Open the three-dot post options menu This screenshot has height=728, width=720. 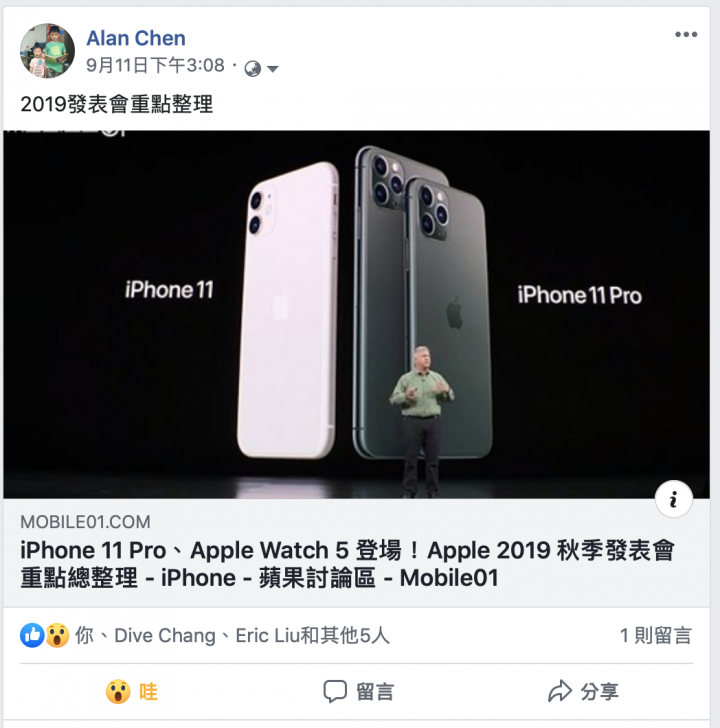(686, 34)
